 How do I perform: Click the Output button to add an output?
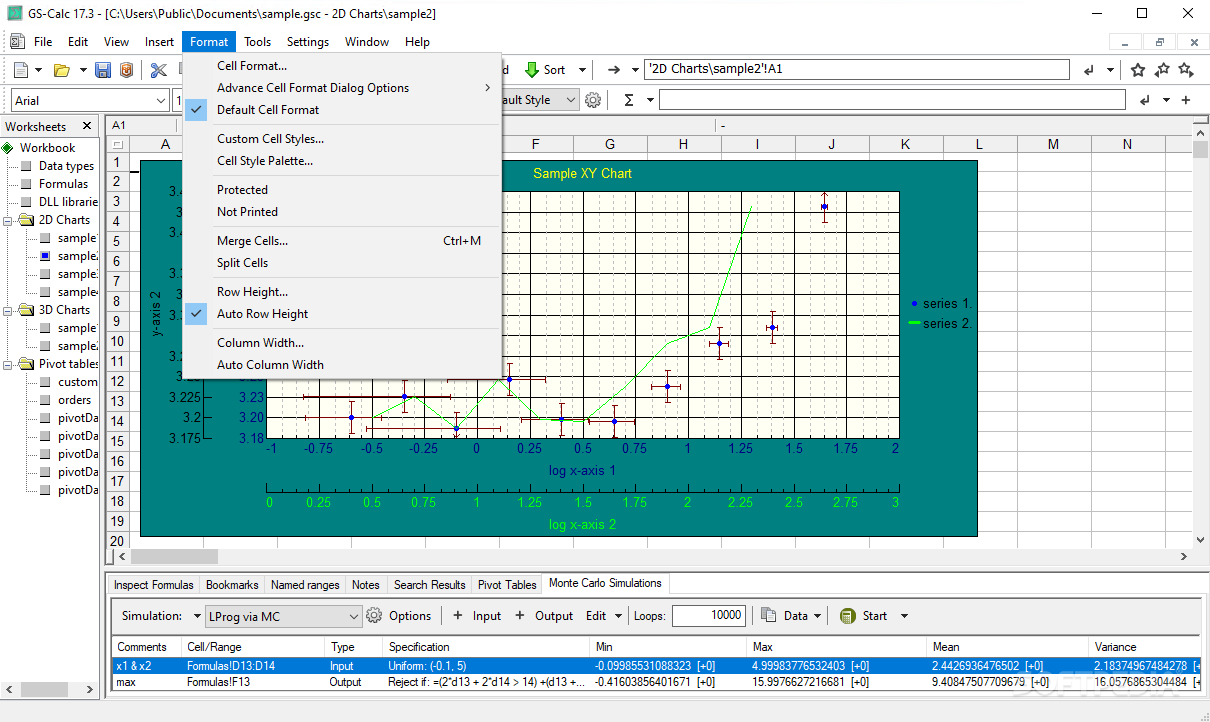click(x=544, y=616)
